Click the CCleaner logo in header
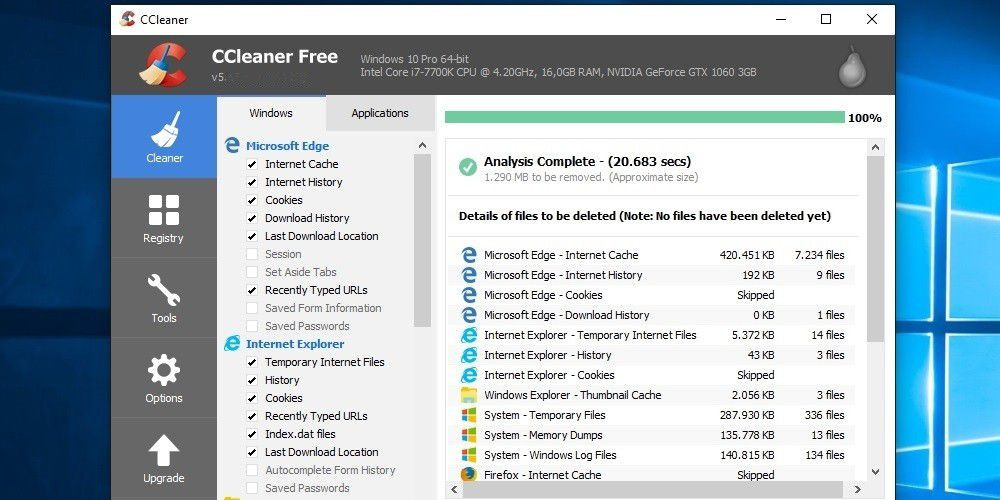 [x=163, y=64]
